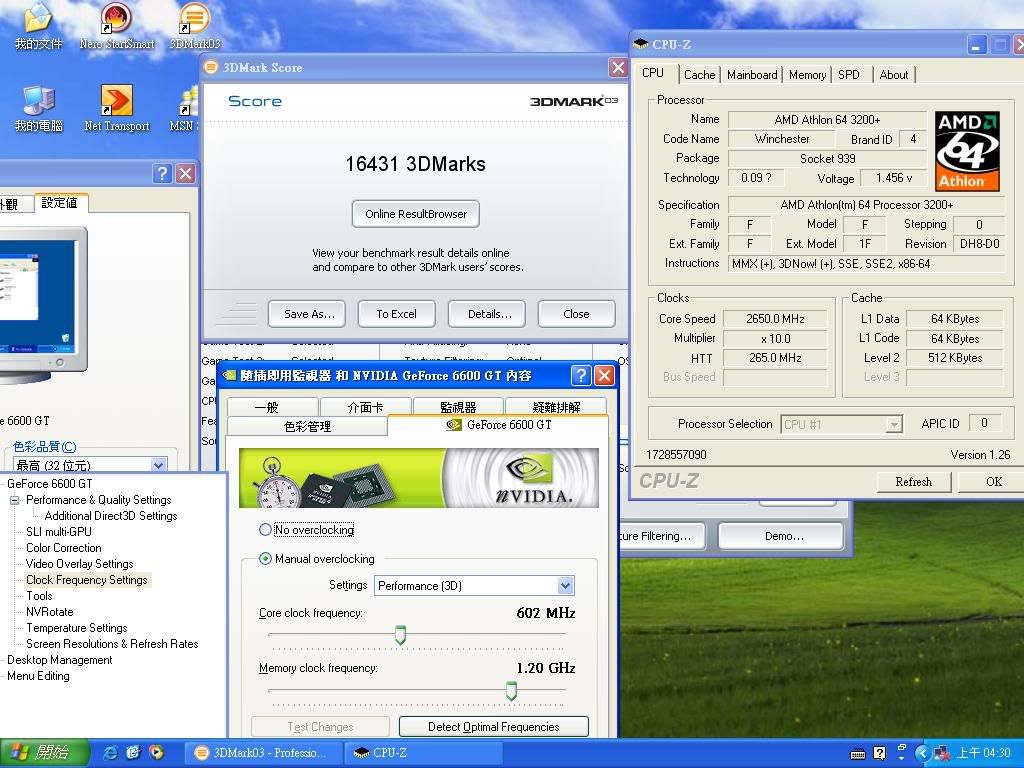Screen dimensions: 1024x768
Task: Select Video Overlay Settings tree item
Action: (80, 564)
